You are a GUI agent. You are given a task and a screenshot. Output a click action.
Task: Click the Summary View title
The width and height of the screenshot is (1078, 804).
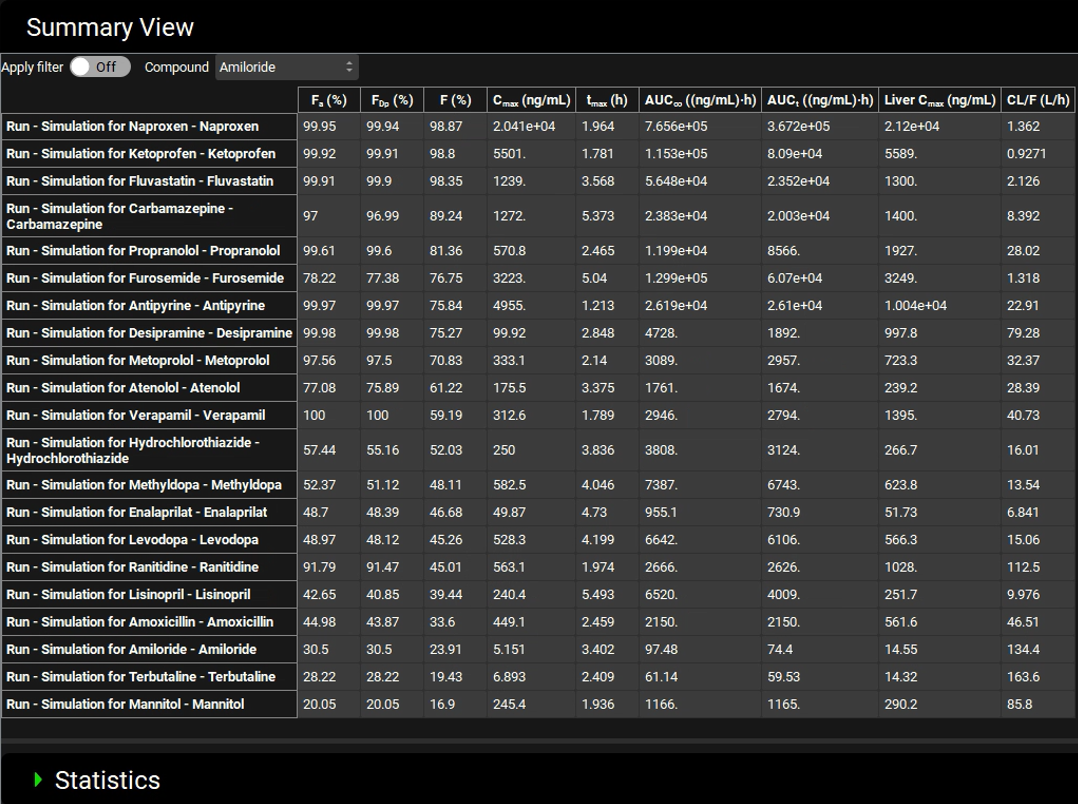tap(110, 27)
